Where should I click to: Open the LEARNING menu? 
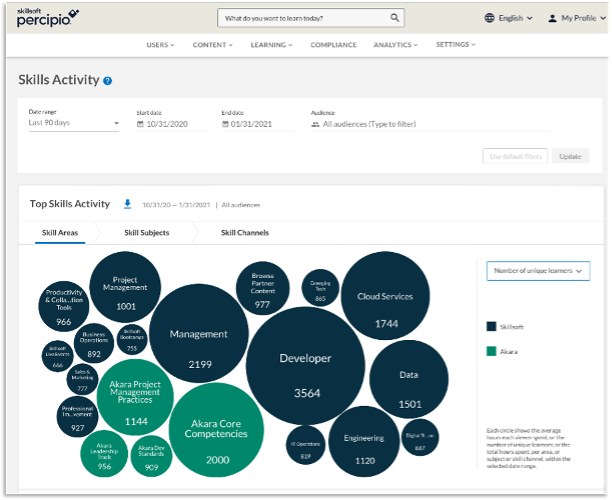tap(271, 45)
